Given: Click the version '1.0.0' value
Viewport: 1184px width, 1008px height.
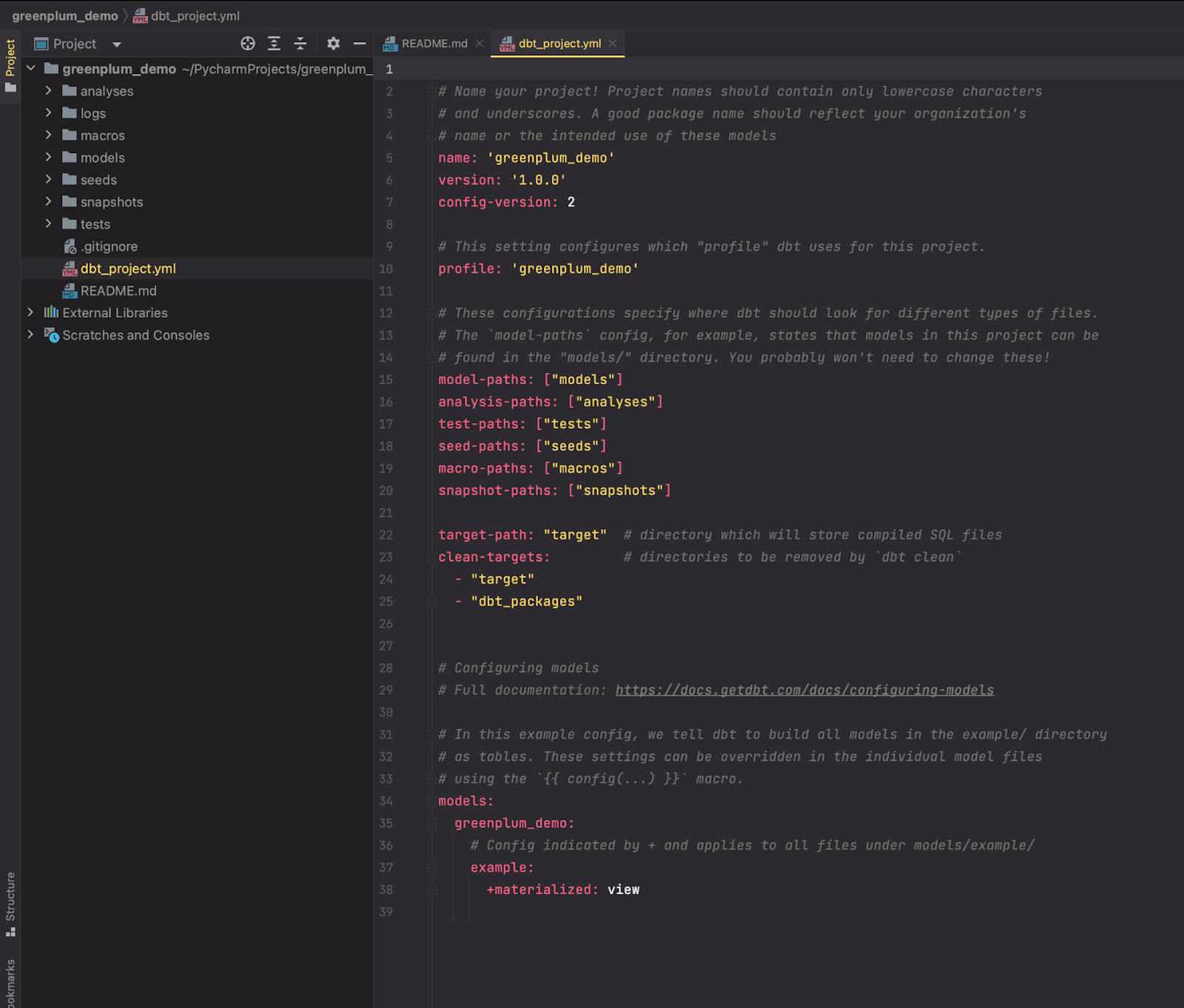Looking at the screenshot, I should [539, 180].
